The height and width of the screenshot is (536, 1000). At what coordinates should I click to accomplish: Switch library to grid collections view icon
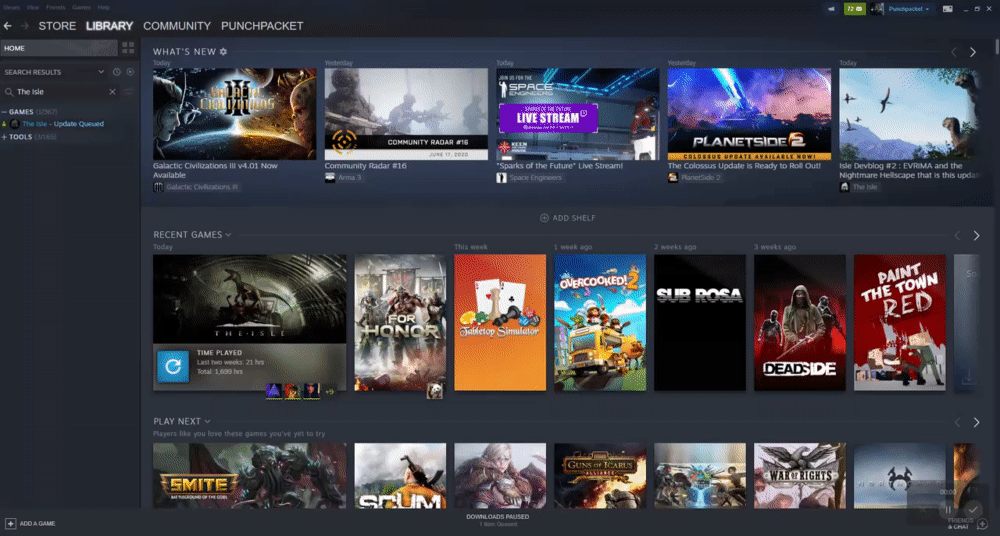point(128,48)
